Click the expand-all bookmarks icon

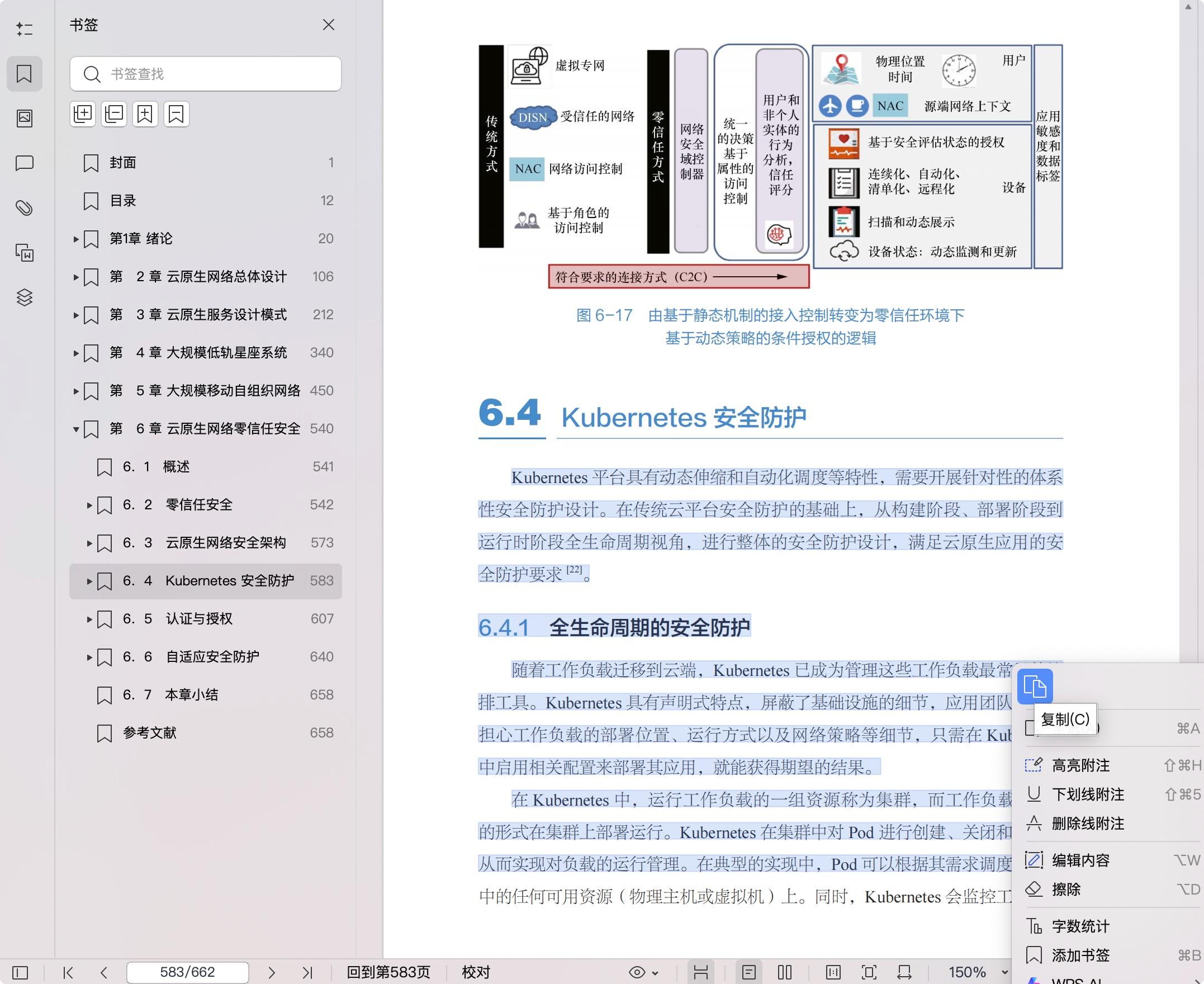pos(83,114)
